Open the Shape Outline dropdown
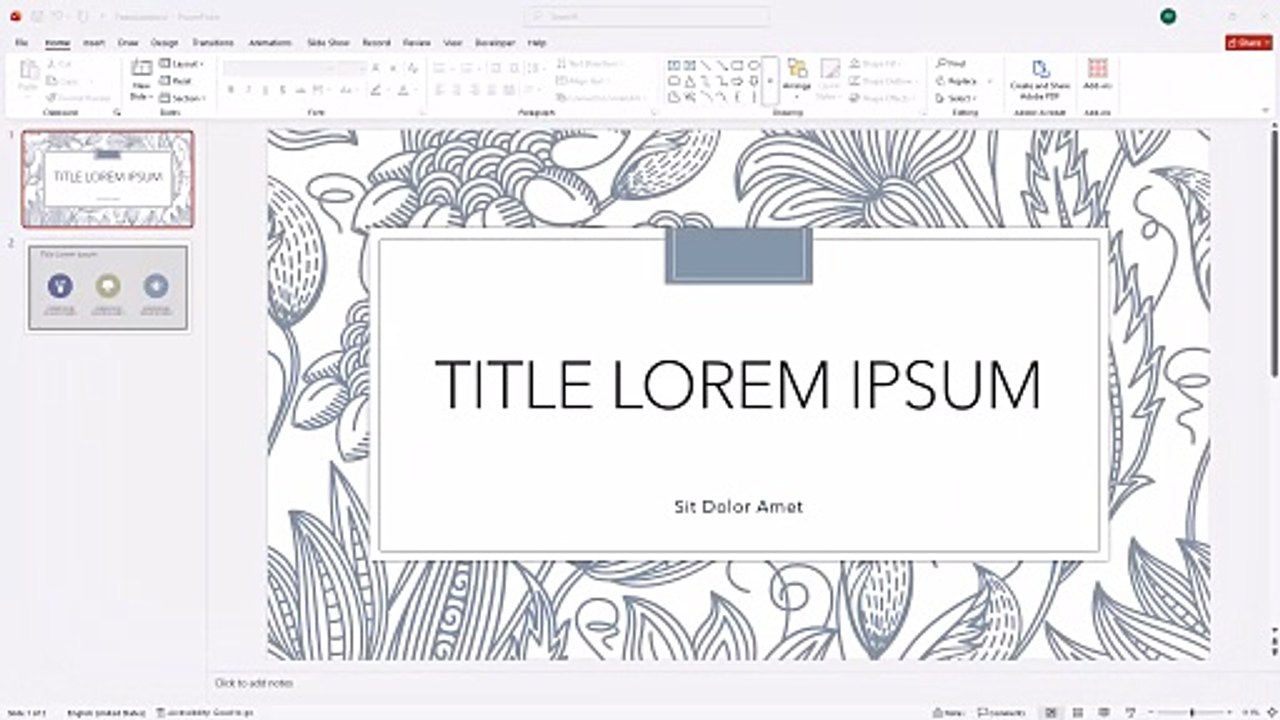 click(883, 81)
